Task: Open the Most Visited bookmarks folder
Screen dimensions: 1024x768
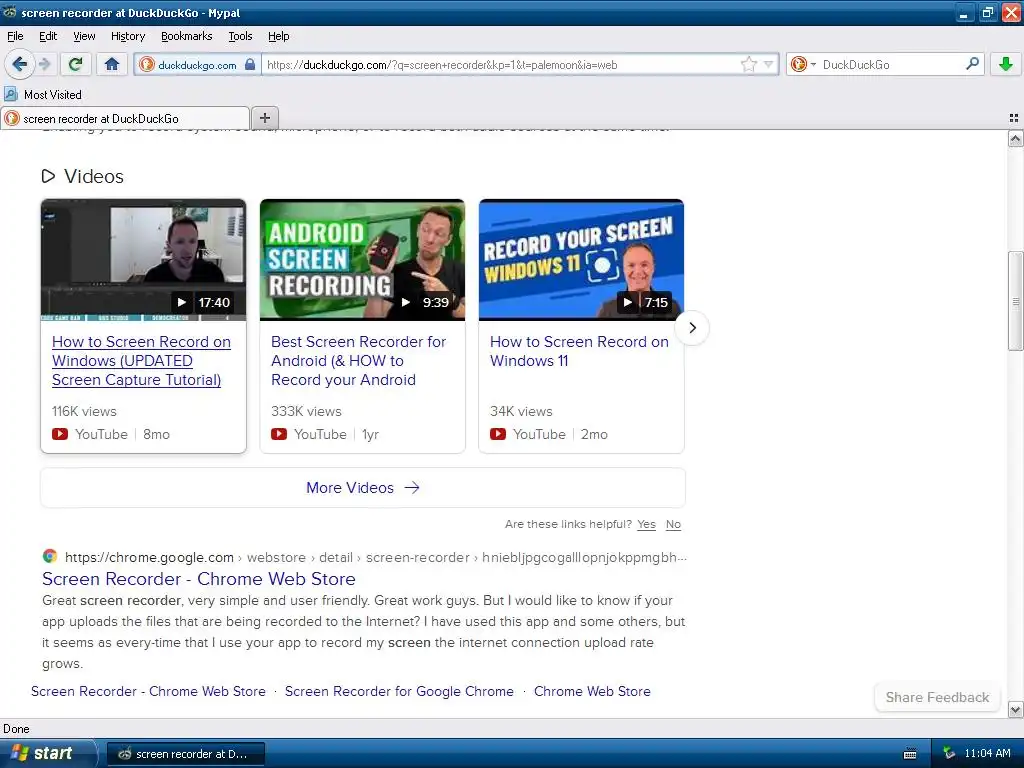Action: point(43,95)
